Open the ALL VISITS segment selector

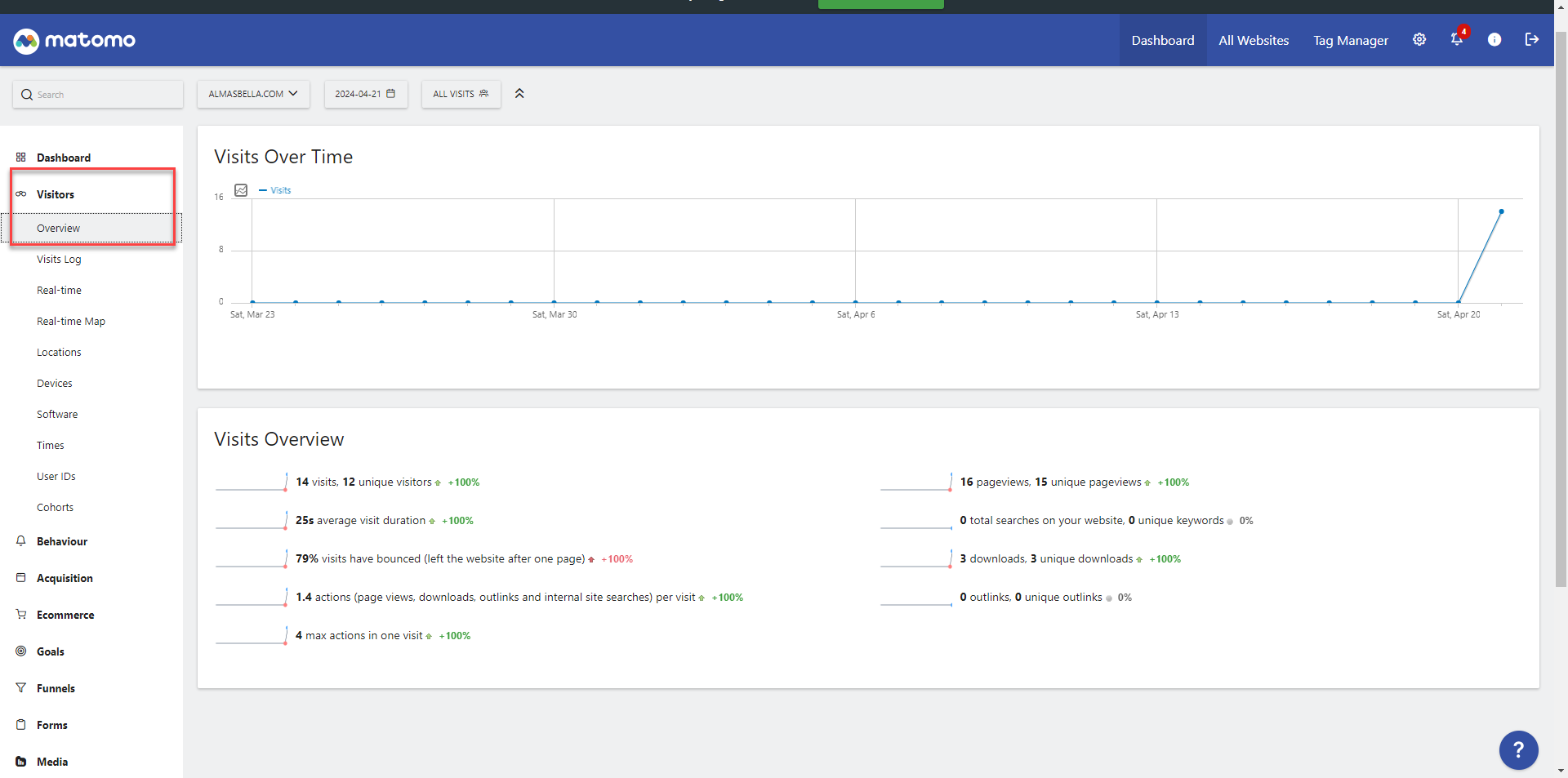point(461,94)
